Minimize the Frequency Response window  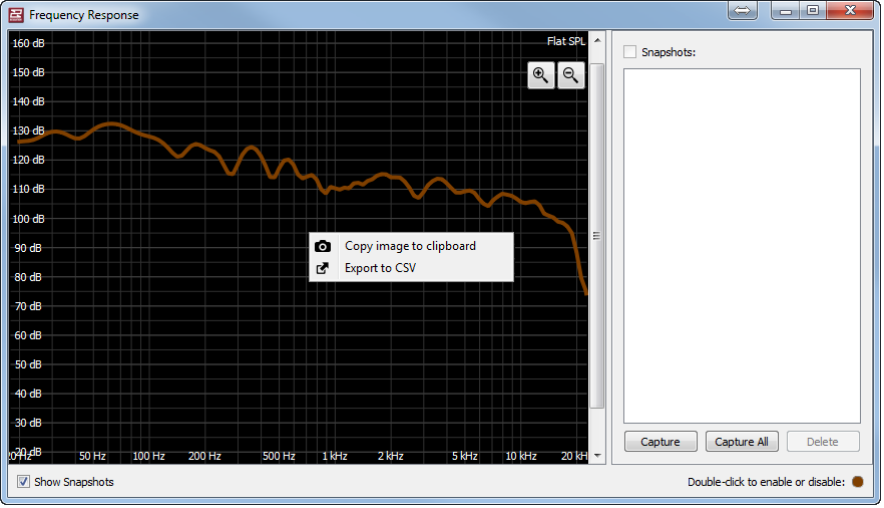(x=786, y=11)
